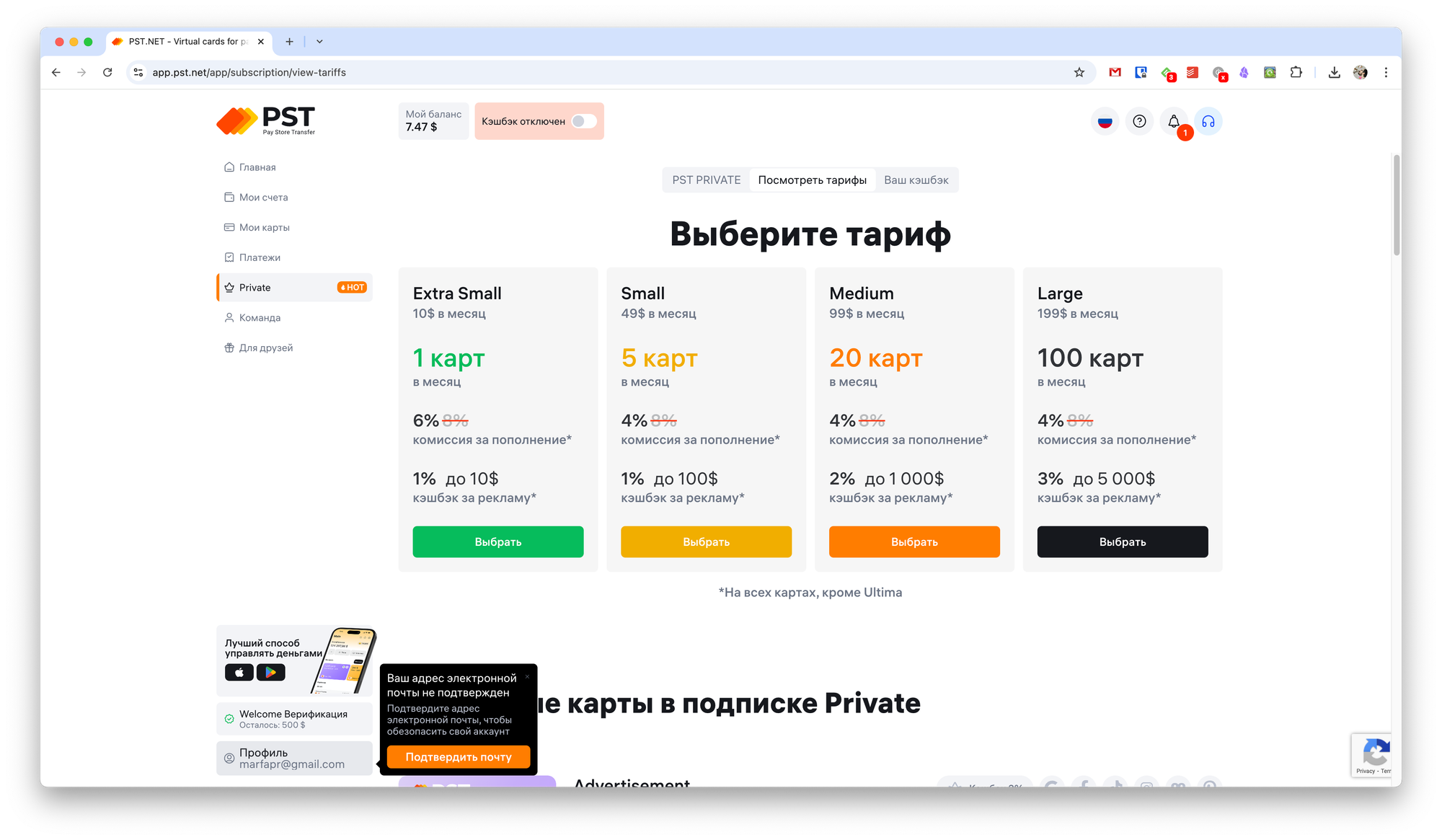1442x840 pixels.
Task: Switch to the Ваш кэшбэк tab
Action: click(x=916, y=180)
